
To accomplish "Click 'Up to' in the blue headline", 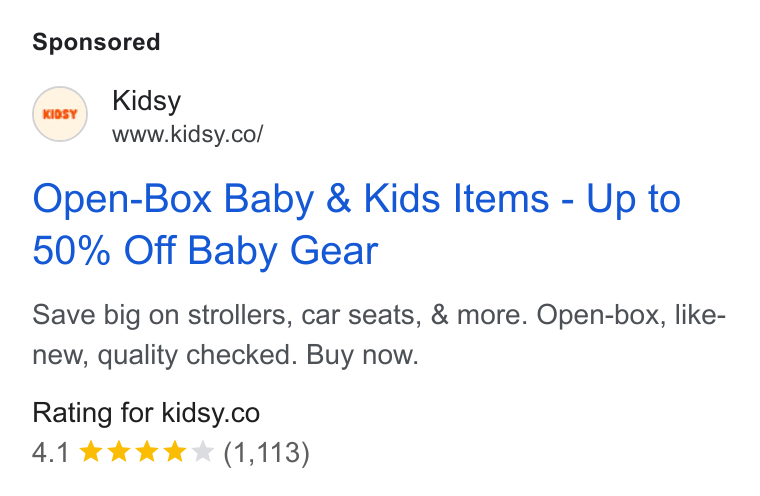I will coord(633,199).
